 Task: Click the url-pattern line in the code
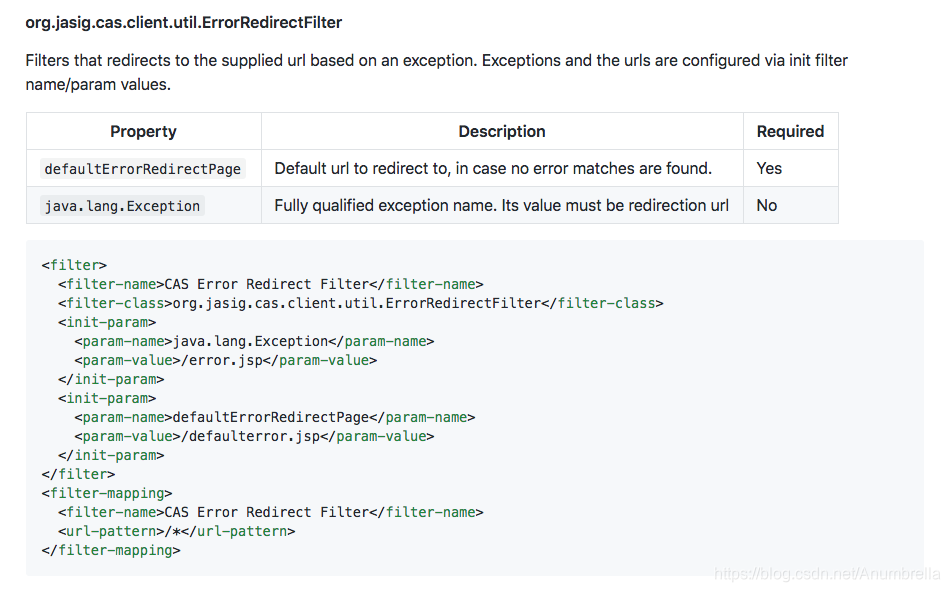tap(176, 531)
